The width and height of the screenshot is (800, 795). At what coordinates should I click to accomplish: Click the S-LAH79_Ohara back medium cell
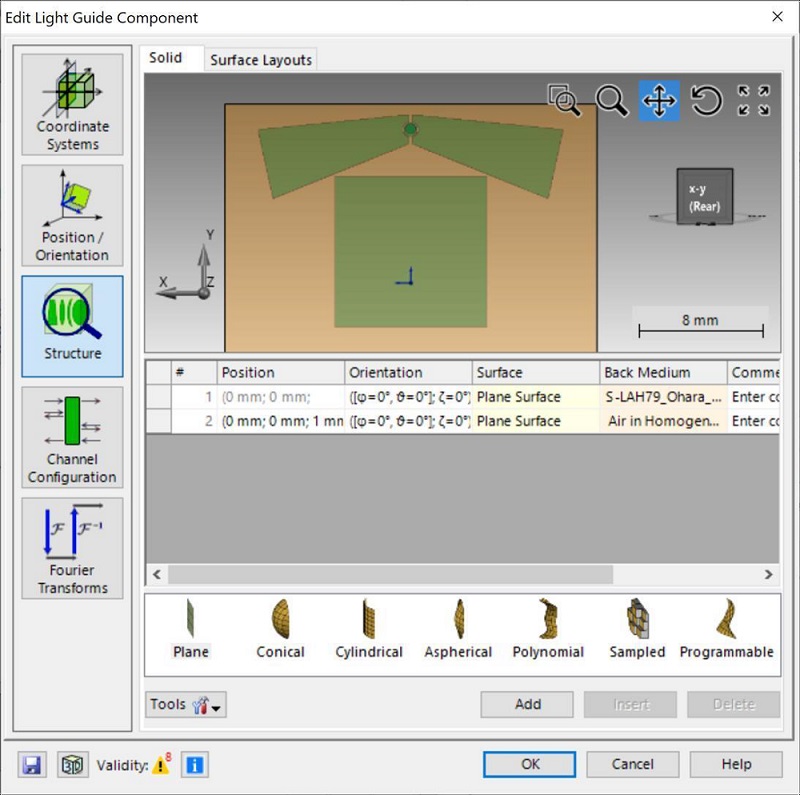(x=664, y=397)
